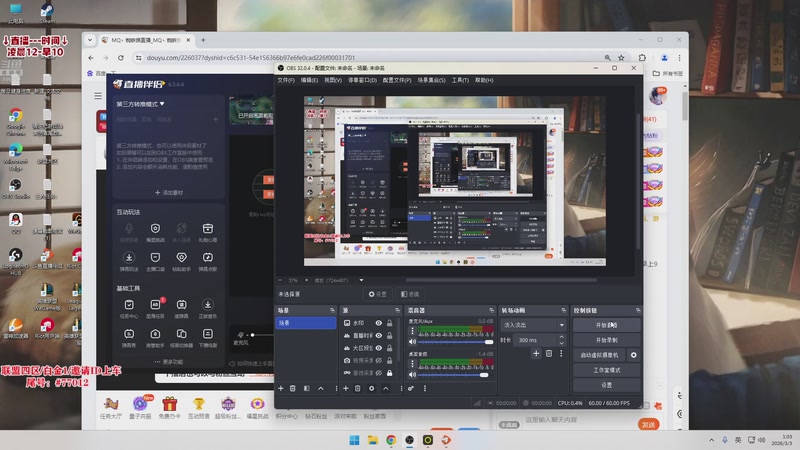Open the 淡入淡出 transition dropdown

tap(533, 325)
